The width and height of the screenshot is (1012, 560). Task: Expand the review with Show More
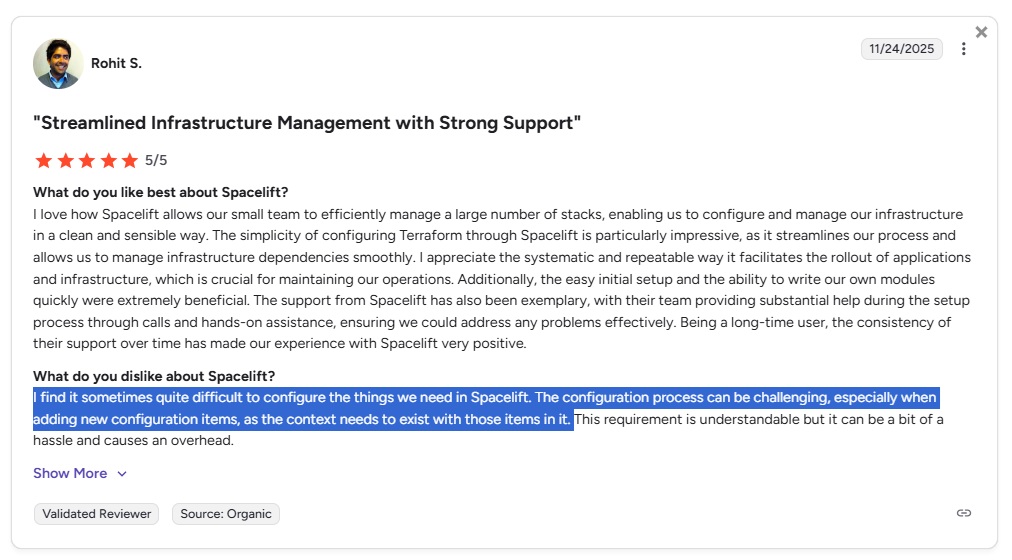coord(70,473)
